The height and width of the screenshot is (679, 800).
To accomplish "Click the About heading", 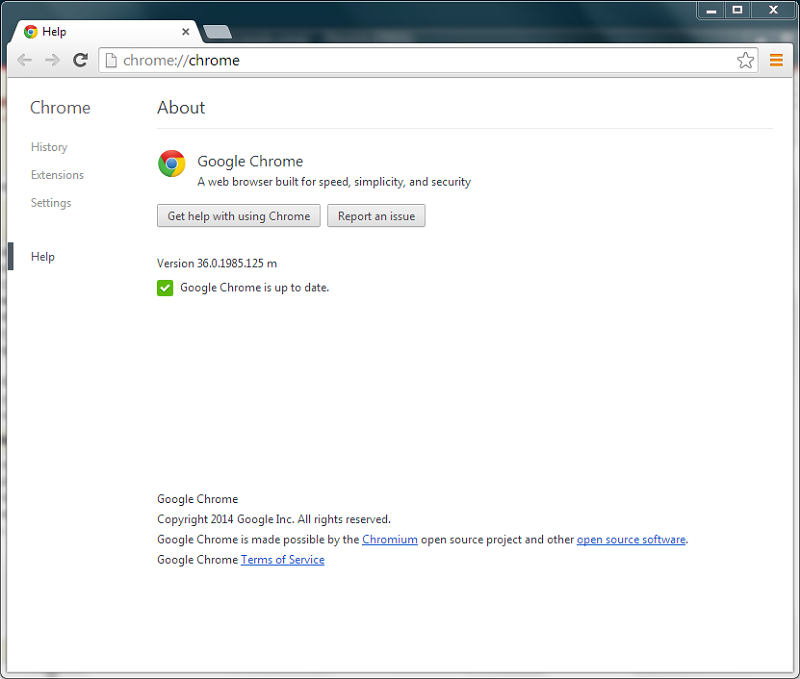I will click(x=181, y=108).
